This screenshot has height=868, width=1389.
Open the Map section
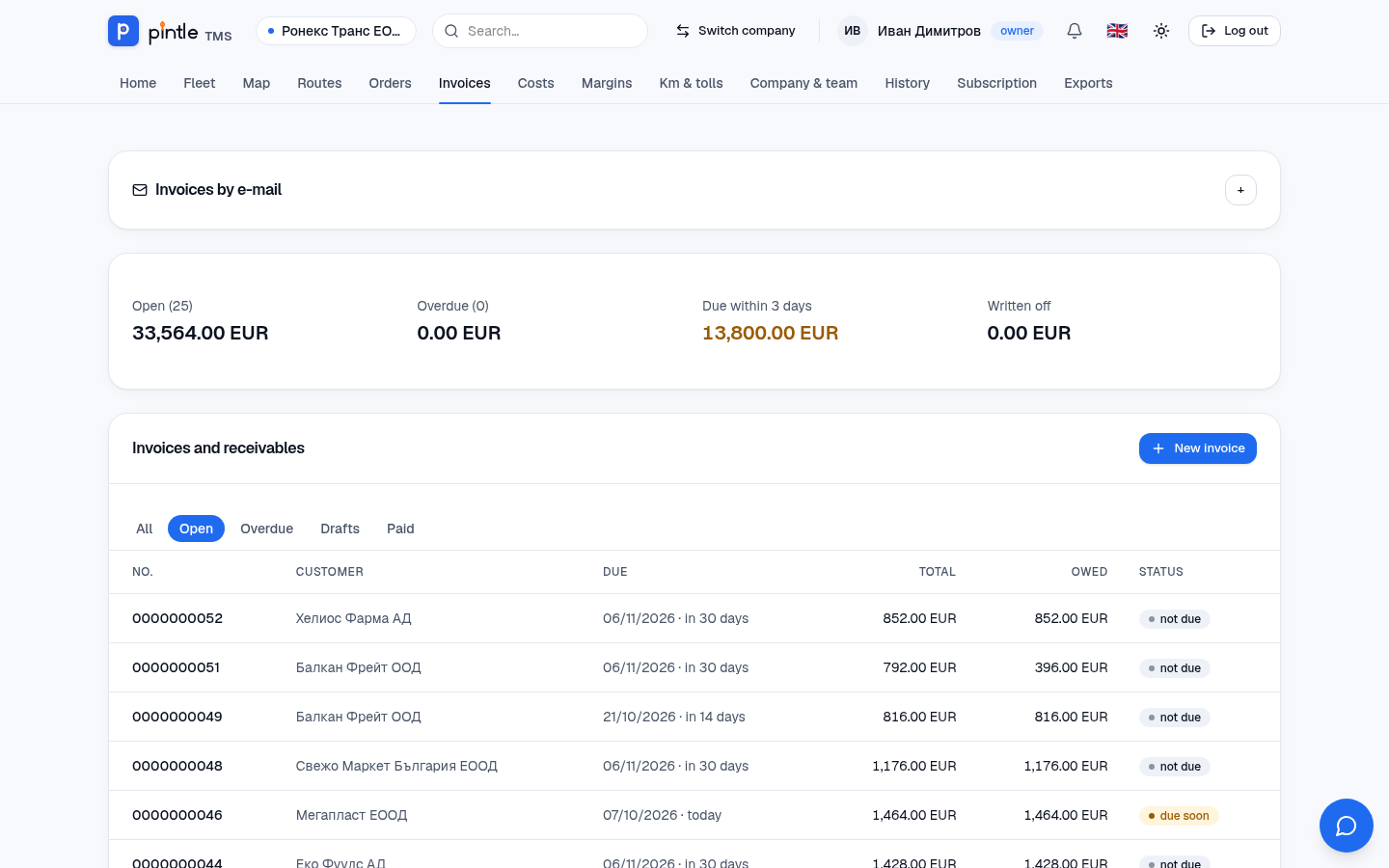point(257,83)
